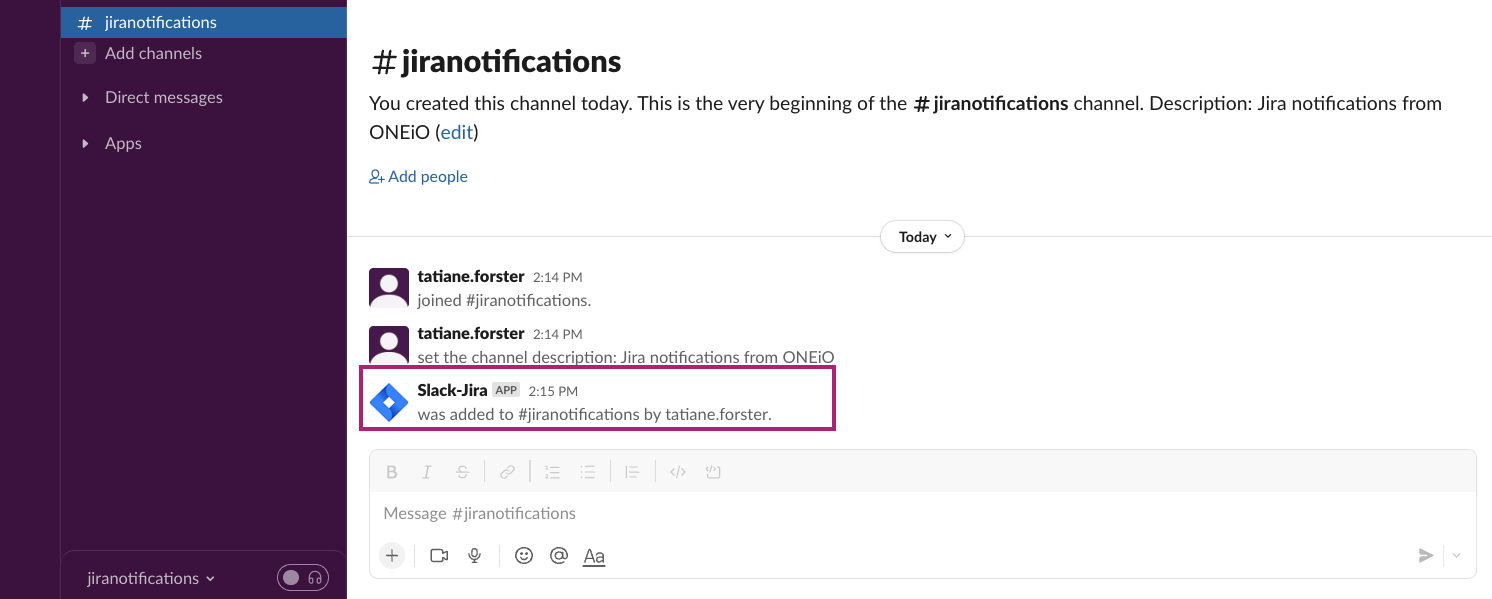Record an audio clip with microphone icon
Viewport: 1492px width, 599px height.
[x=475, y=556]
